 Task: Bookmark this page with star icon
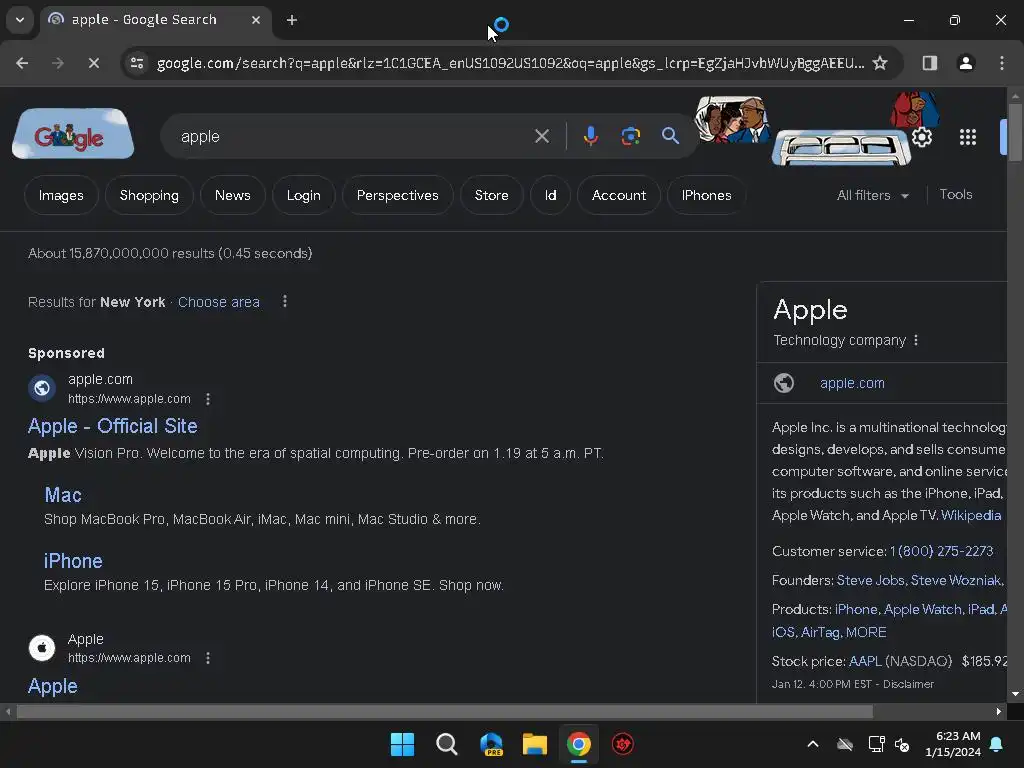(x=880, y=63)
